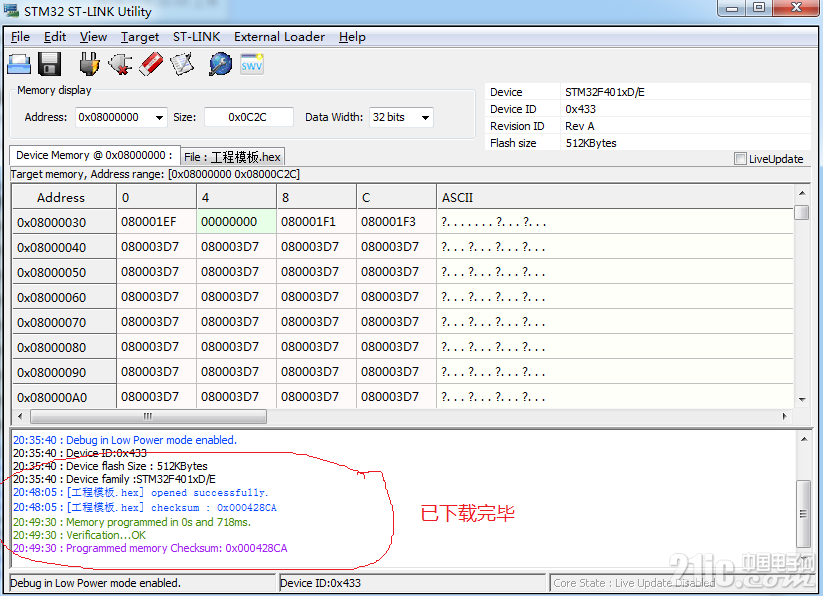This screenshot has width=823, height=596.
Task: Open the Help menu
Action: (x=352, y=37)
